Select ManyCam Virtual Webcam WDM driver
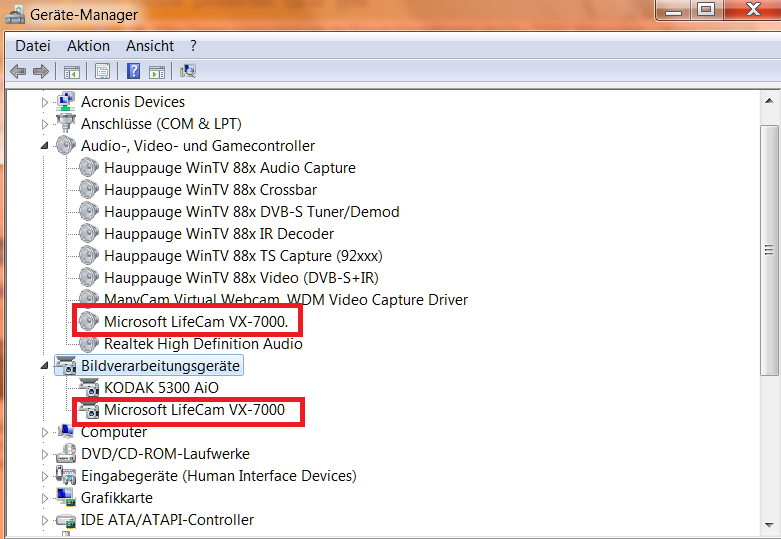 tap(286, 299)
